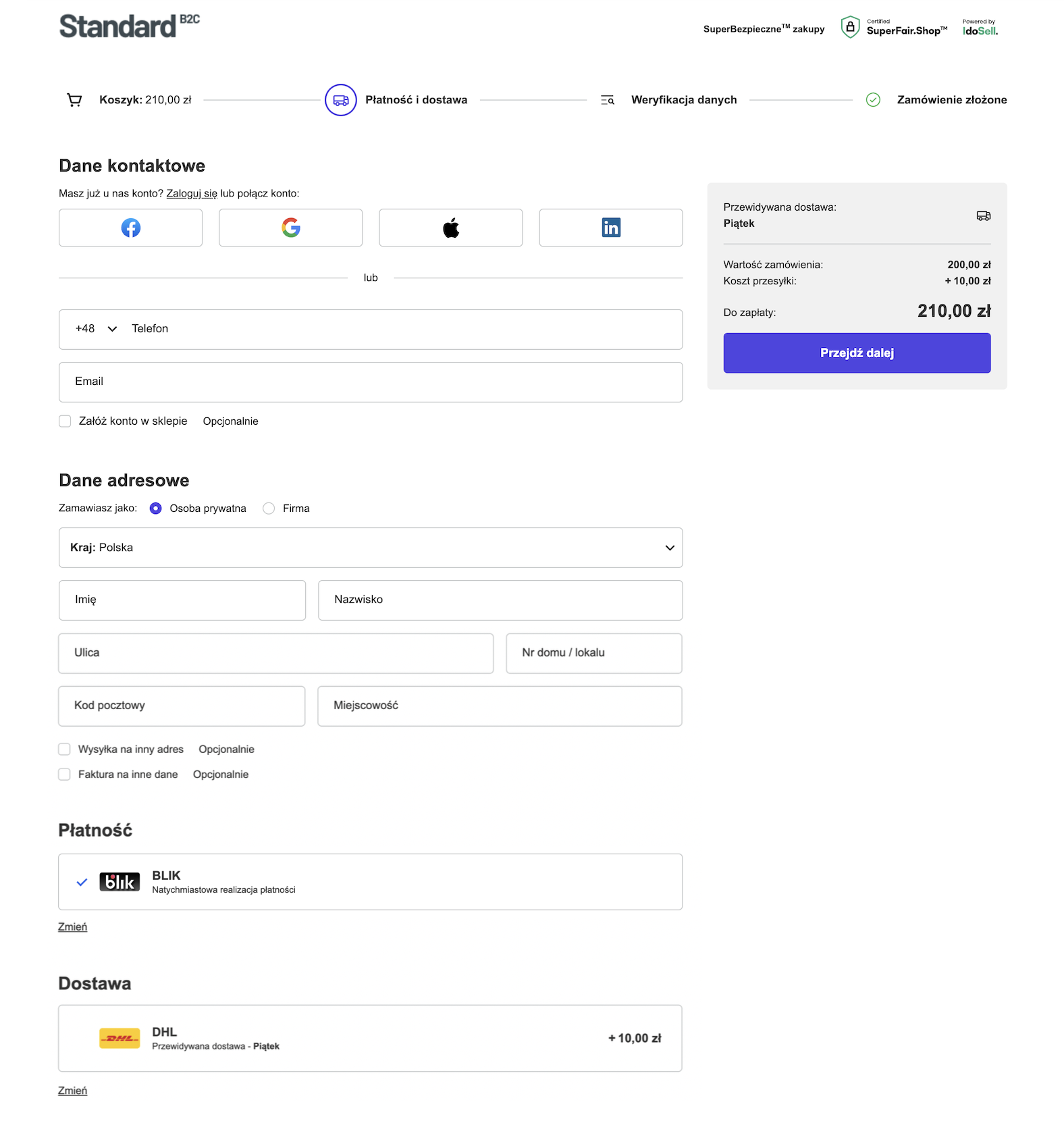Click the Przejdź dalej button
Image resolution: width=1064 pixels, height=1144 pixels.
[x=857, y=353]
